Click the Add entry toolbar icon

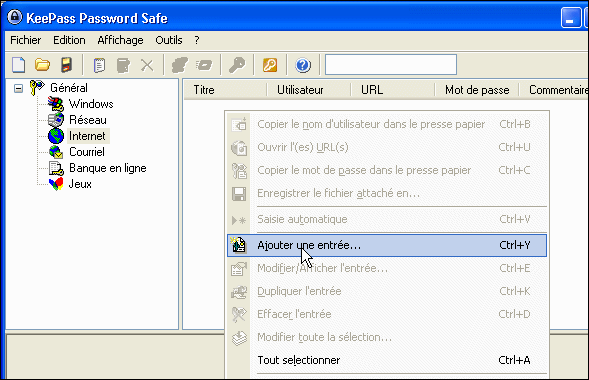click(99, 65)
